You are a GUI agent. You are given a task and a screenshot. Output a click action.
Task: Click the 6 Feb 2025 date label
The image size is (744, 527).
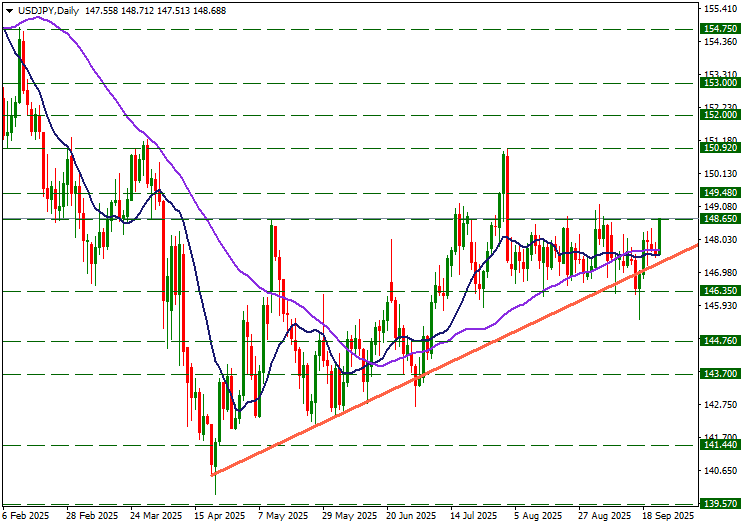[x=26, y=516]
